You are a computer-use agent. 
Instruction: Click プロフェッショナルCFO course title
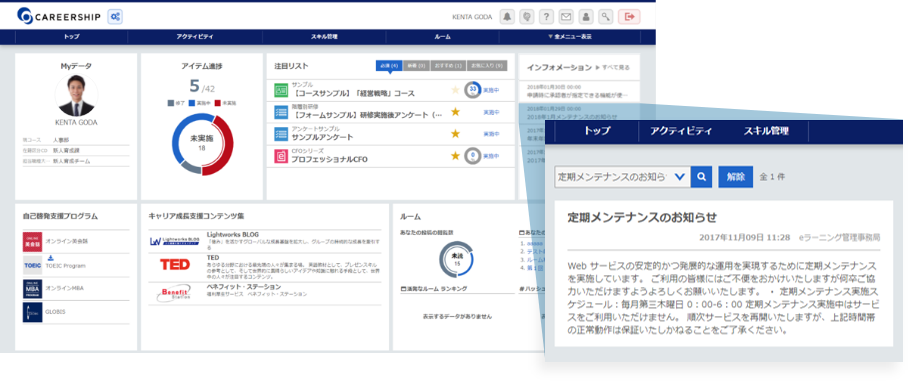coord(330,159)
